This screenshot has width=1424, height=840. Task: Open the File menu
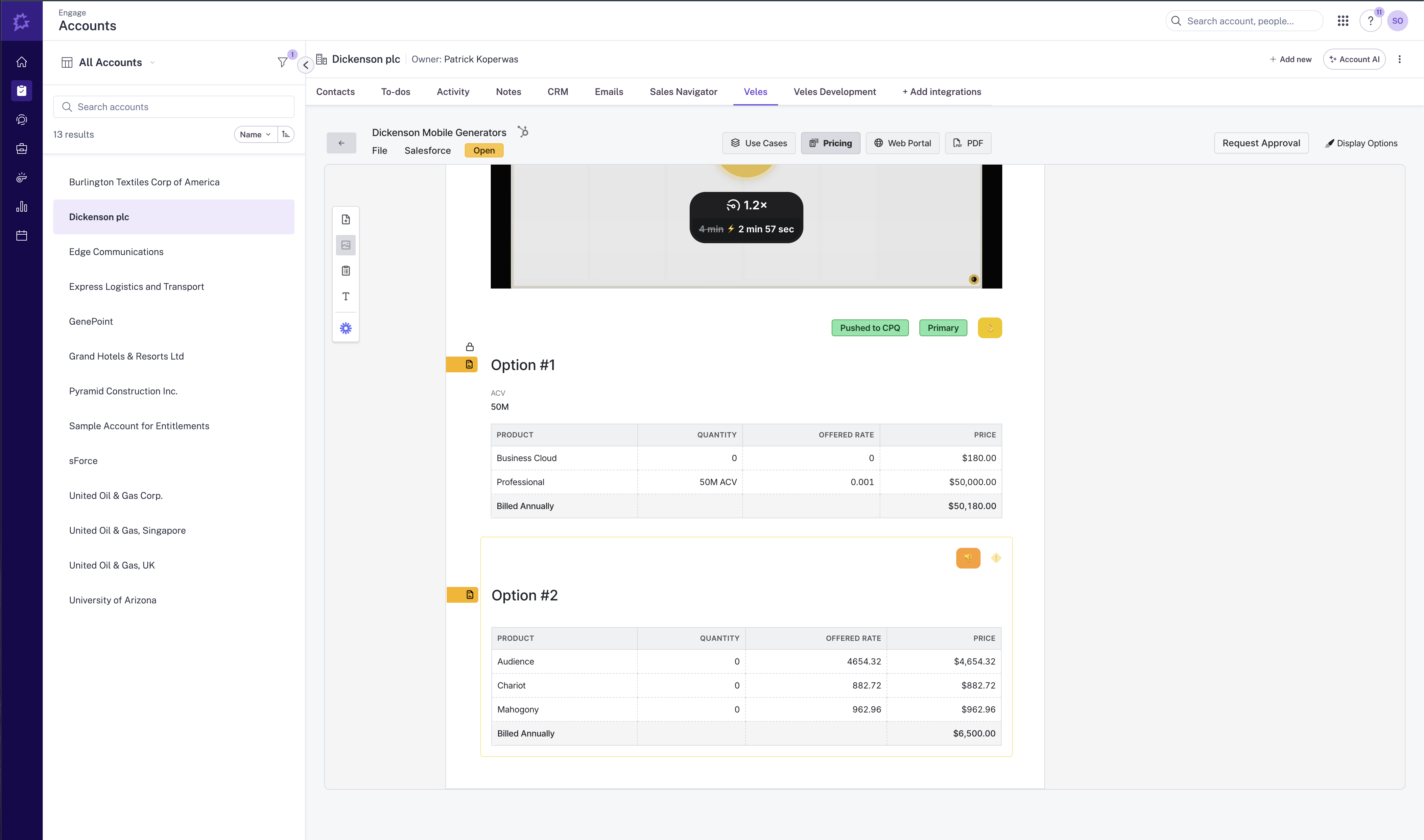(379, 151)
